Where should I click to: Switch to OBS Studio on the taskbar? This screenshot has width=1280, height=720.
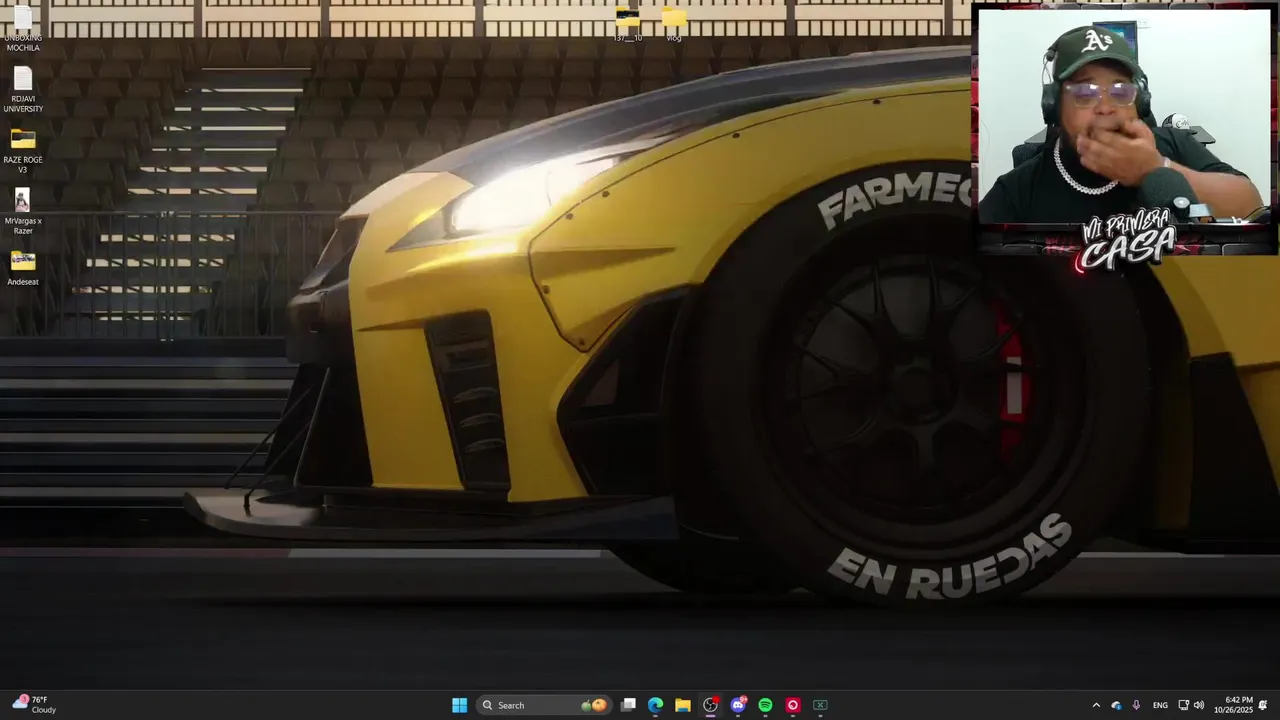click(710, 705)
